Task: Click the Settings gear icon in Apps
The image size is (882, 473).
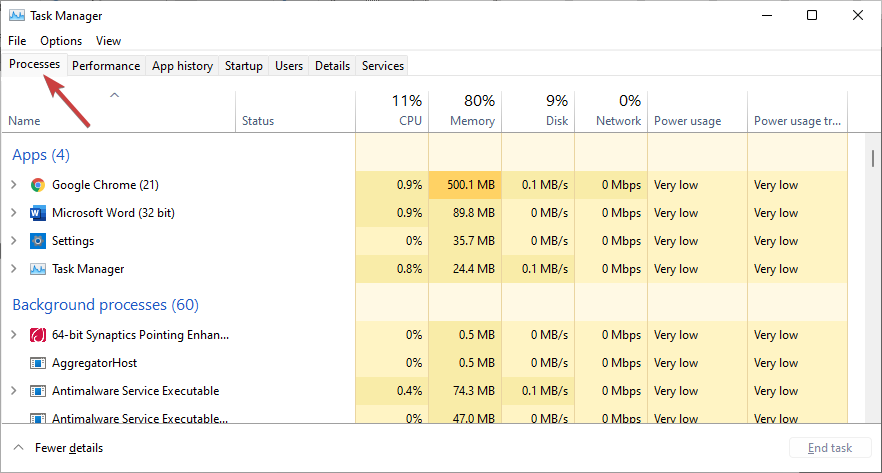Action: click(x=38, y=241)
